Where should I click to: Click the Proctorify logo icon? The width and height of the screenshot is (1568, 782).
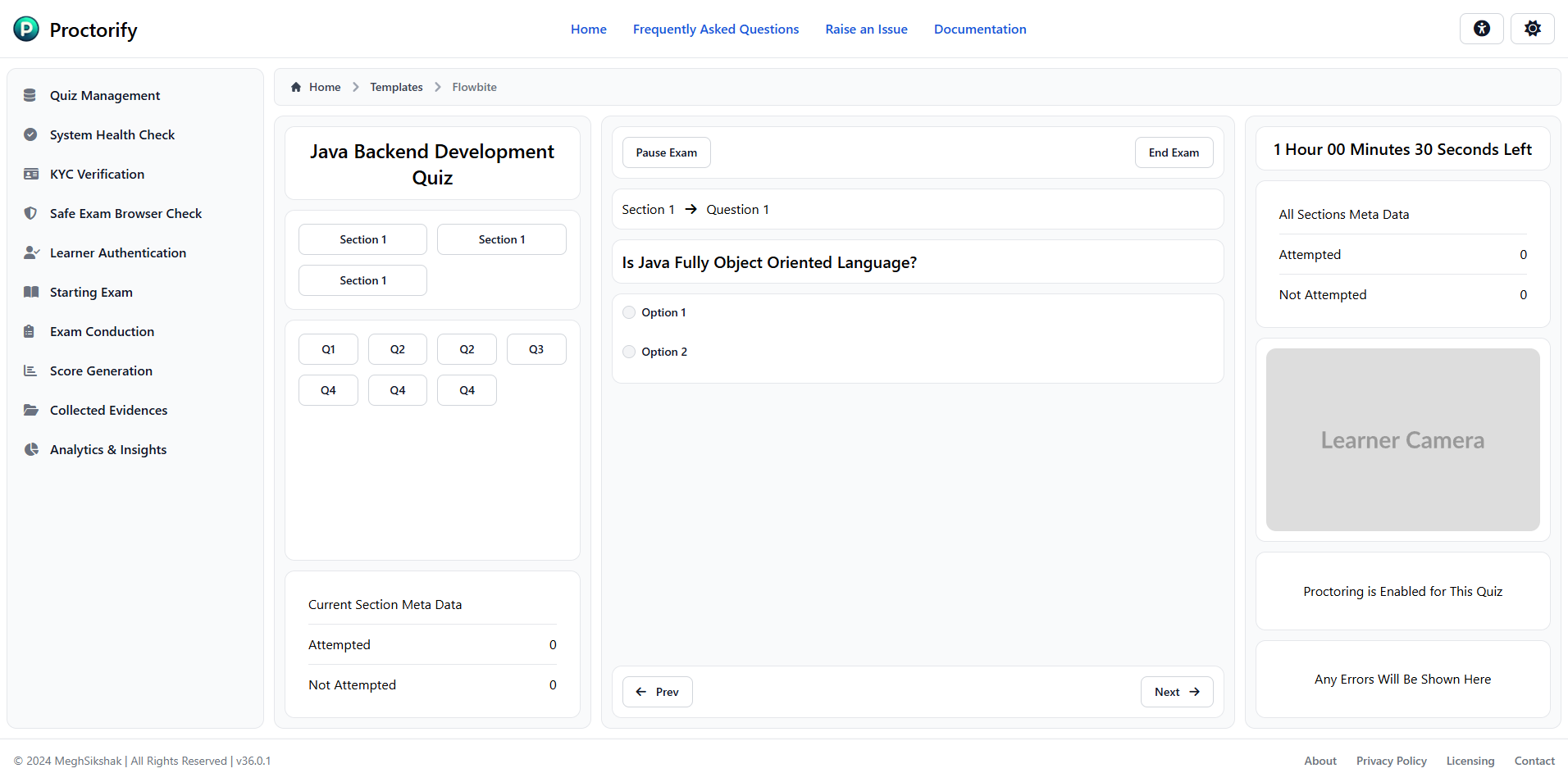pyautogui.click(x=26, y=30)
